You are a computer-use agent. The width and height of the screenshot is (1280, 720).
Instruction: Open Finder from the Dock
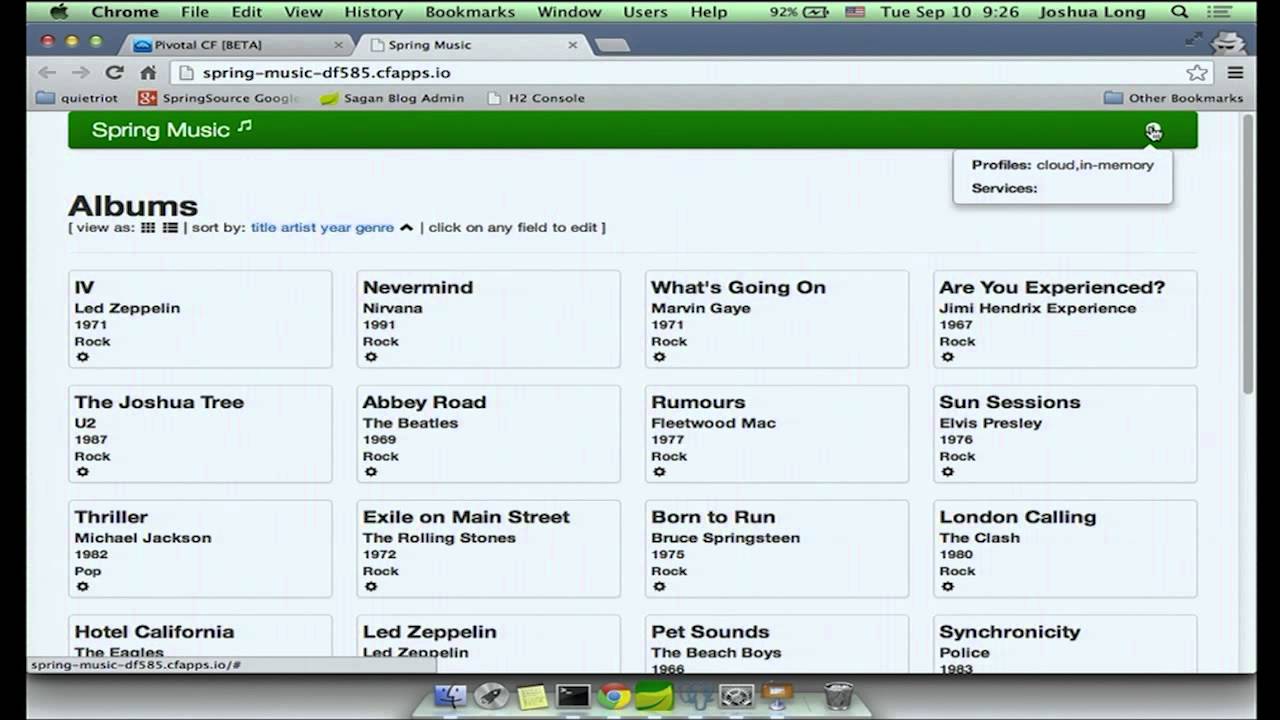(x=451, y=696)
